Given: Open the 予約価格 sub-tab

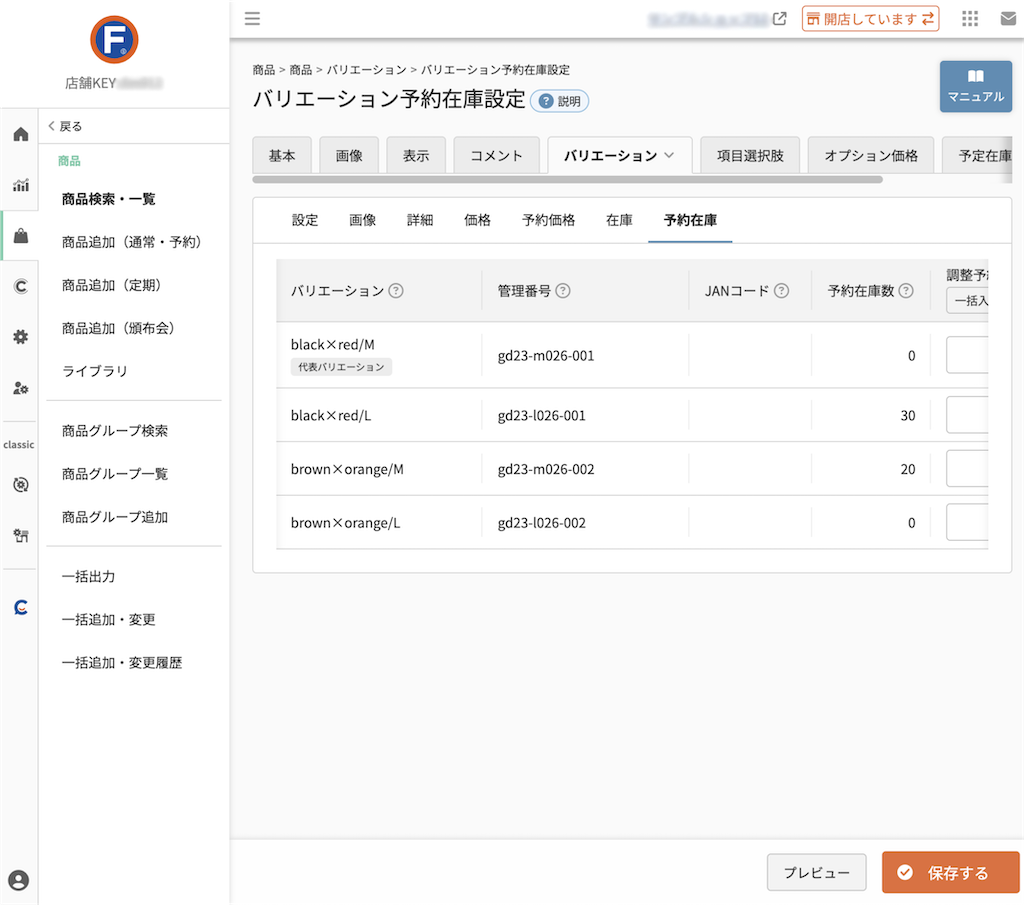Looking at the screenshot, I should pos(549,220).
